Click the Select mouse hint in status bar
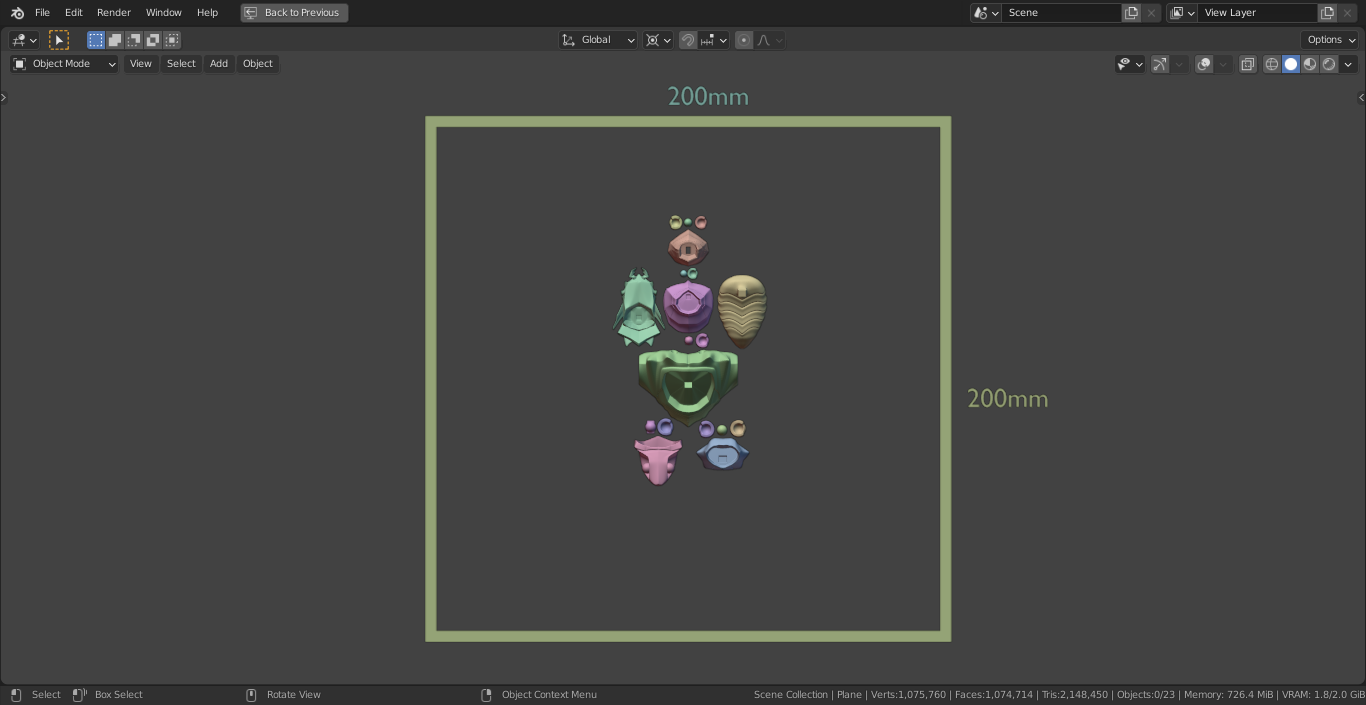 pos(36,695)
